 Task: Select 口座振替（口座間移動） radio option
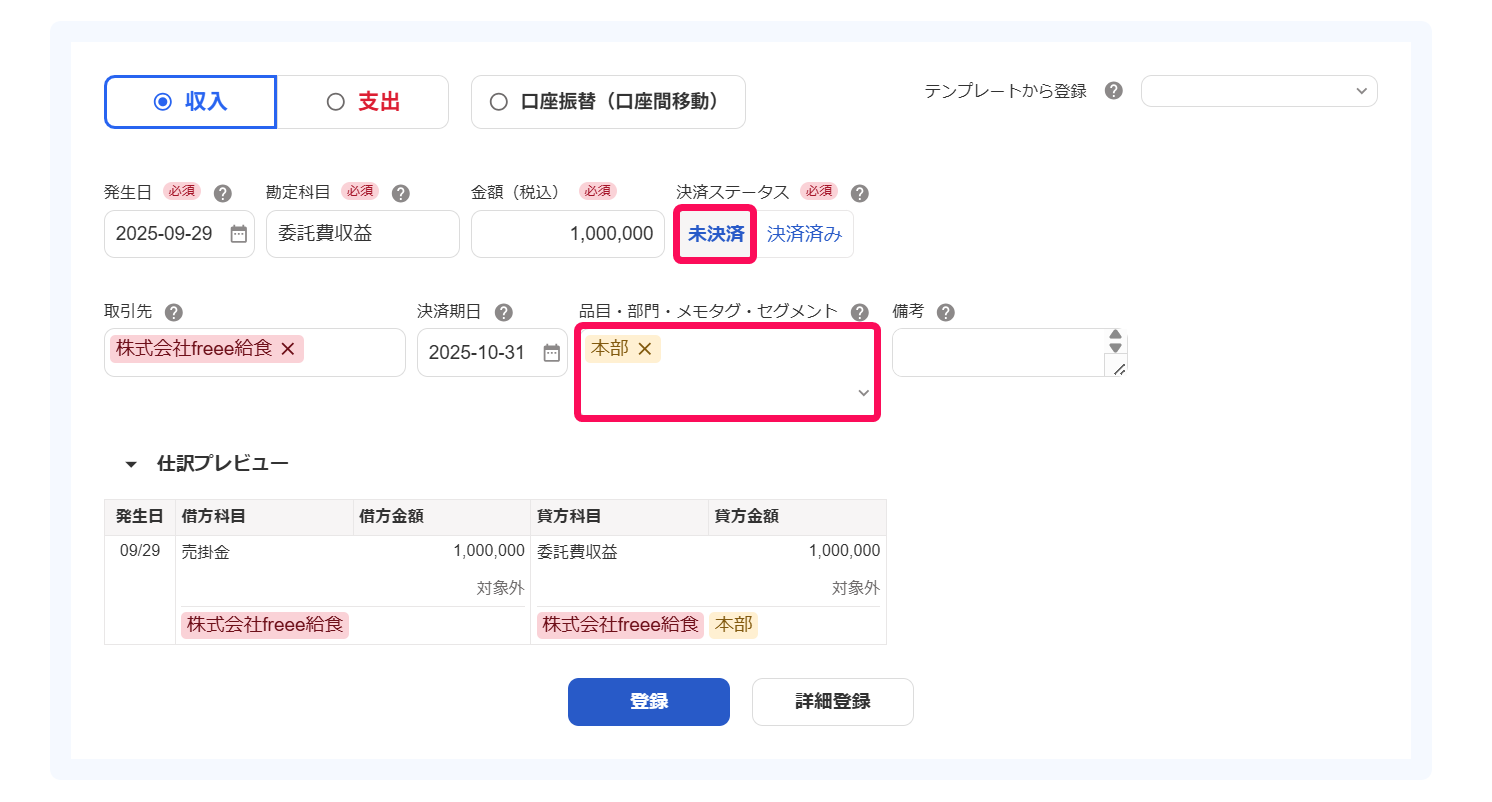point(608,102)
